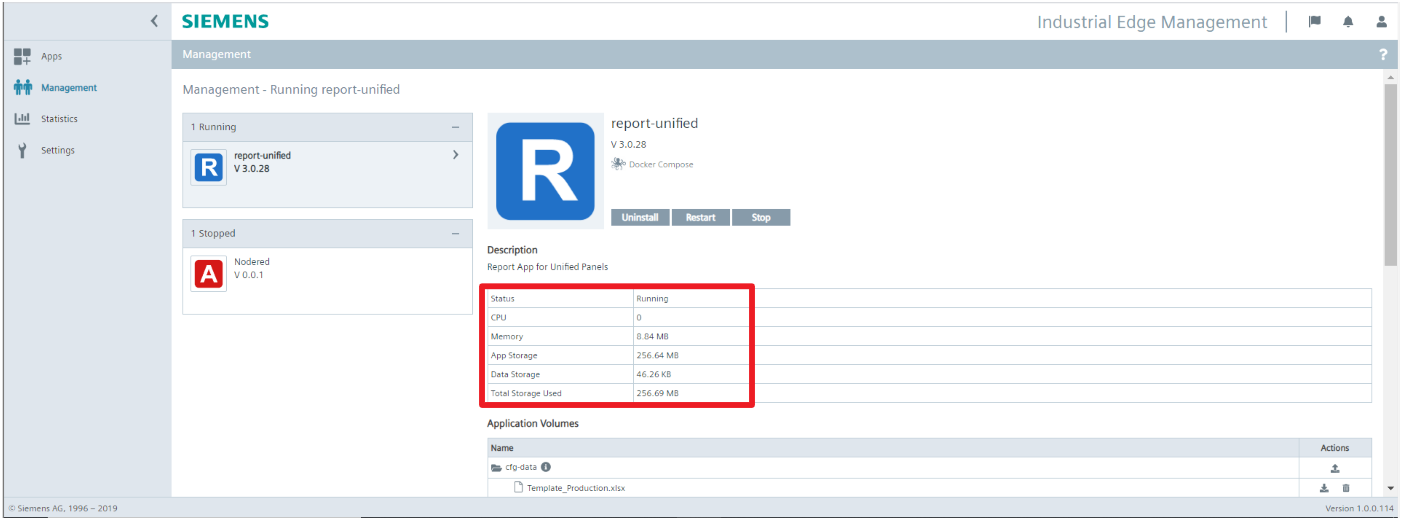Click the V 3.0.28 version label in the details
The height and width of the screenshot is (522, 1402).
coord(629,144)
